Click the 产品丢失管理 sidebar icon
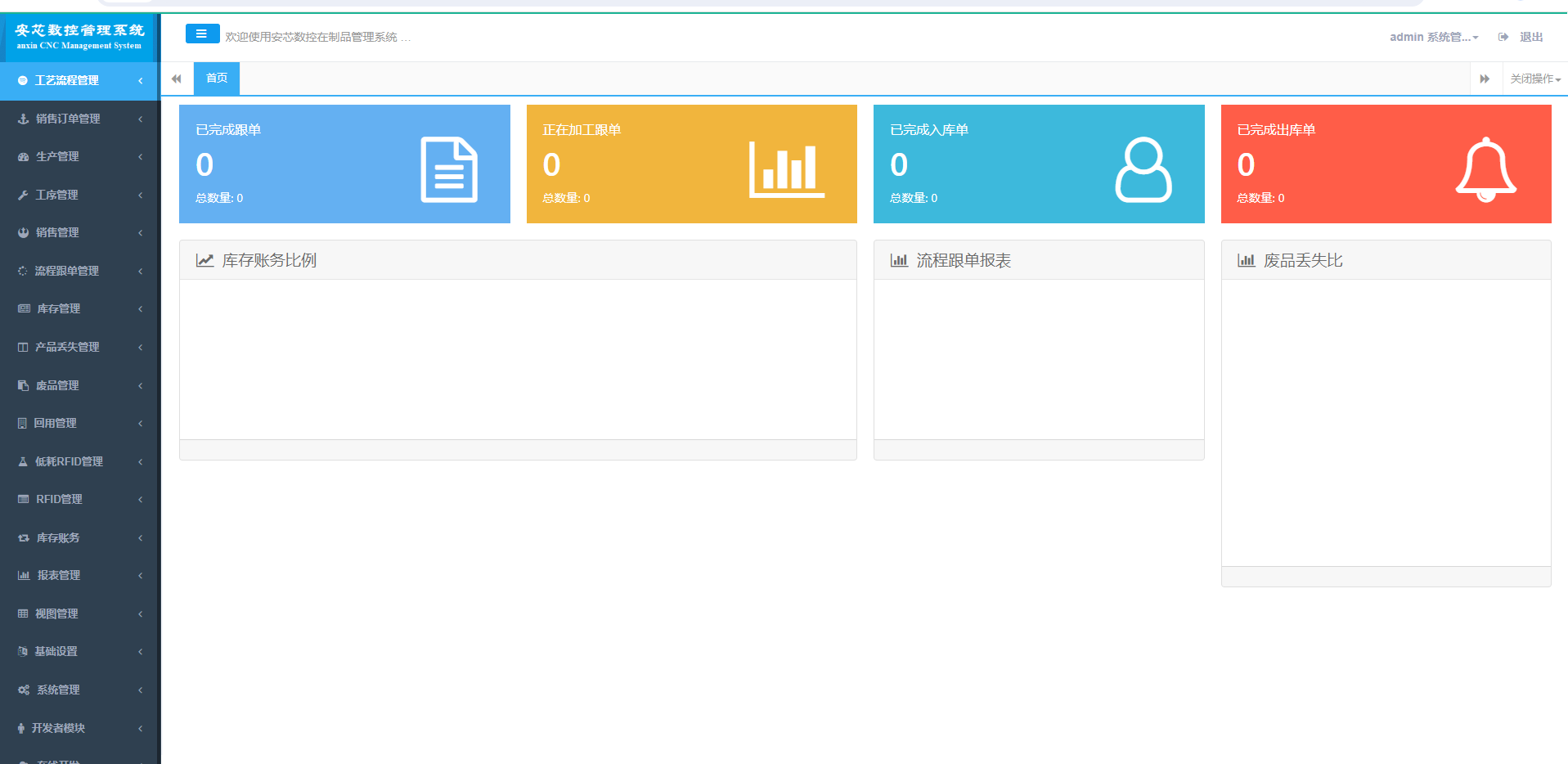This screenshot has height=764, width=1568. point(23,347)
